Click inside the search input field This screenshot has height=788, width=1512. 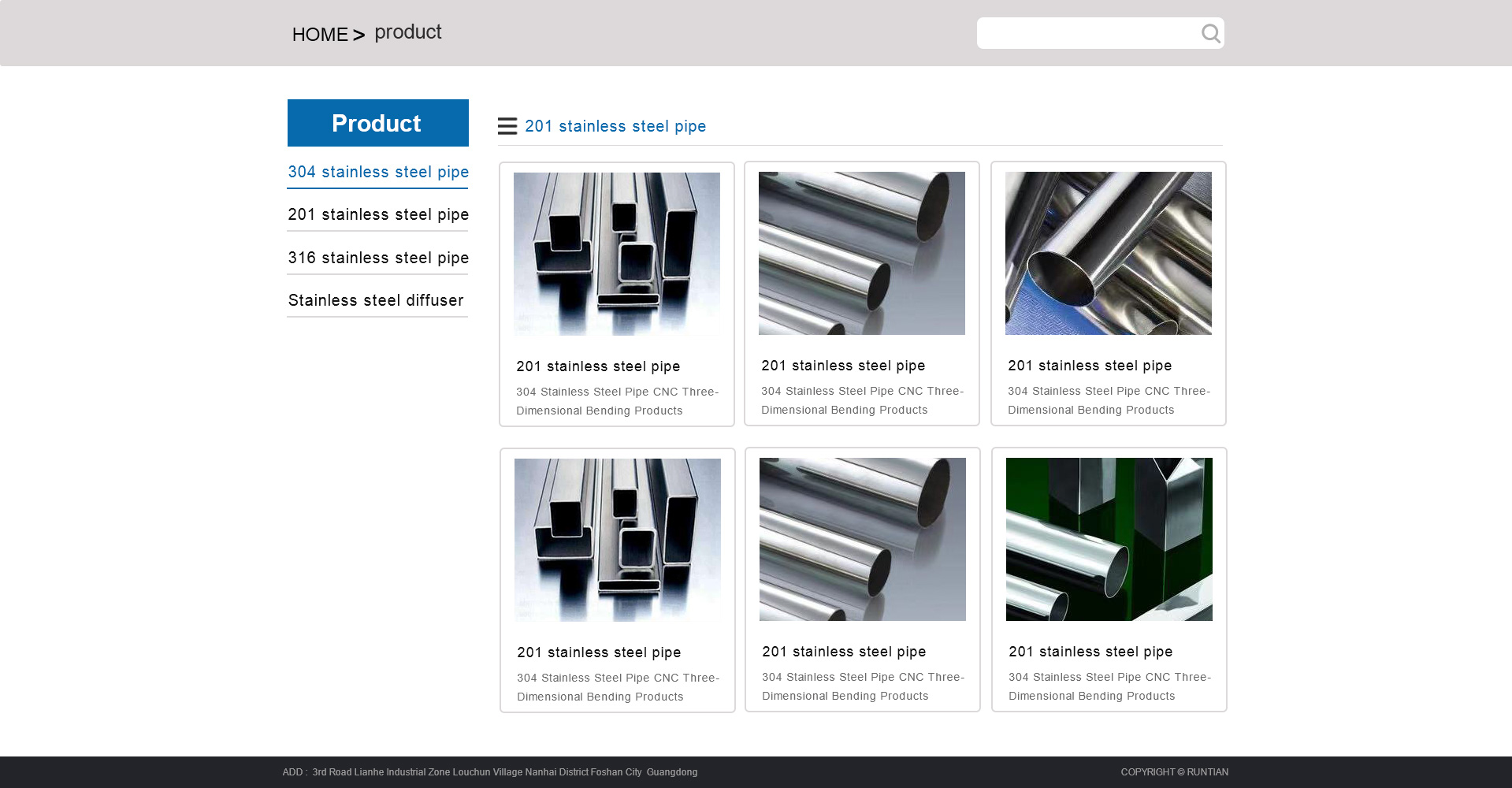tap(1086, 33)
